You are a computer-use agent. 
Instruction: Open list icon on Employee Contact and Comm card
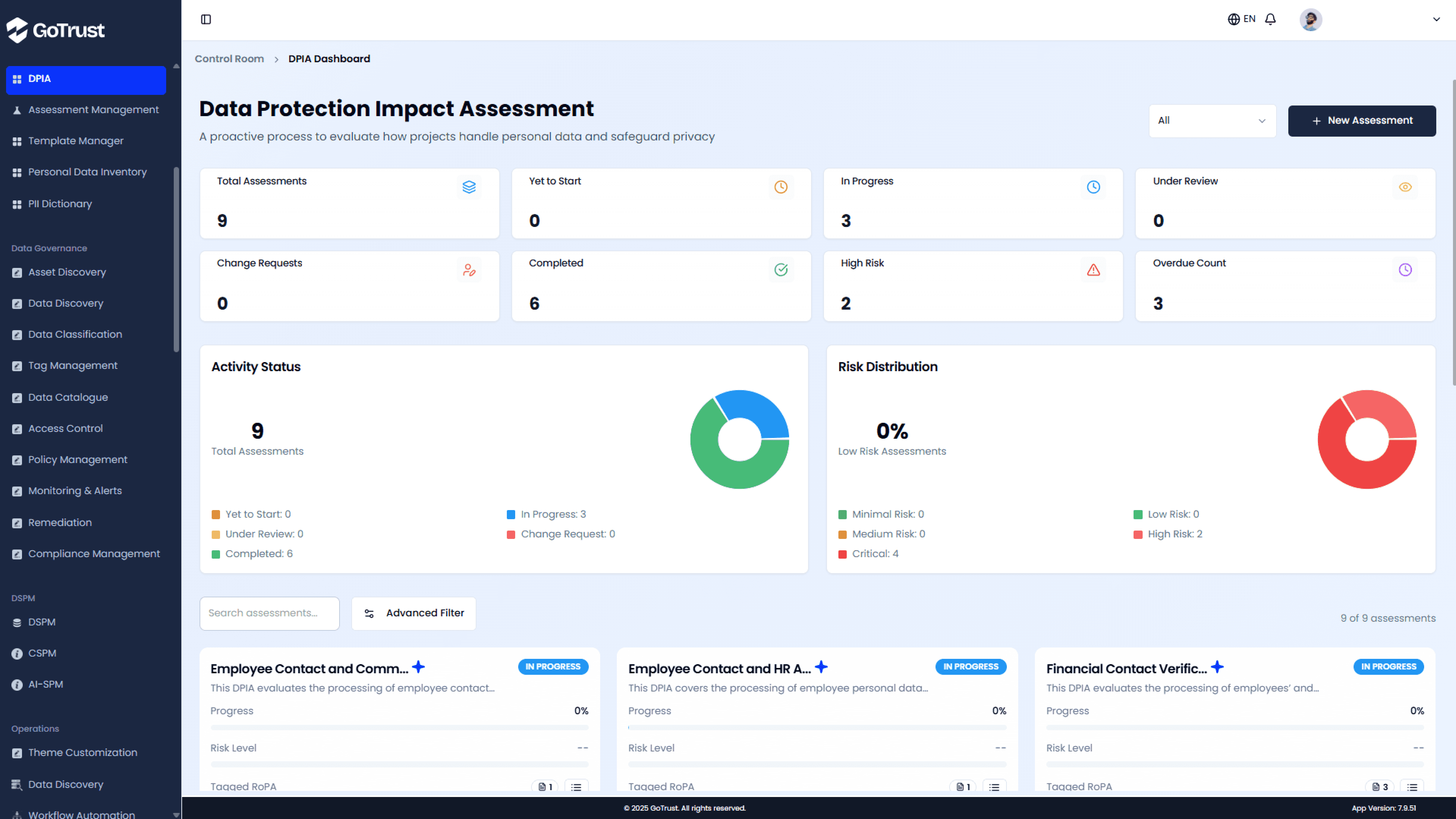[576, 787]
